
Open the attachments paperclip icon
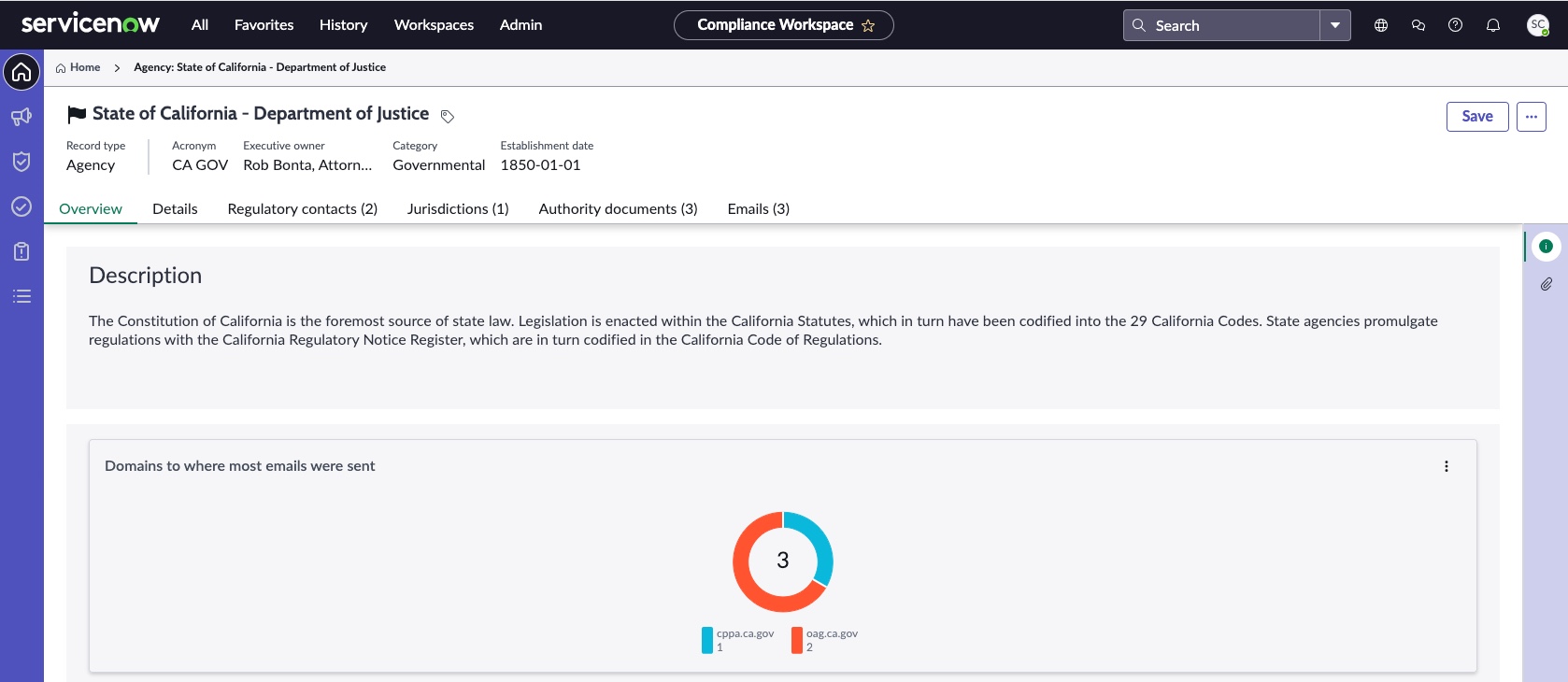coord(1547,284)
